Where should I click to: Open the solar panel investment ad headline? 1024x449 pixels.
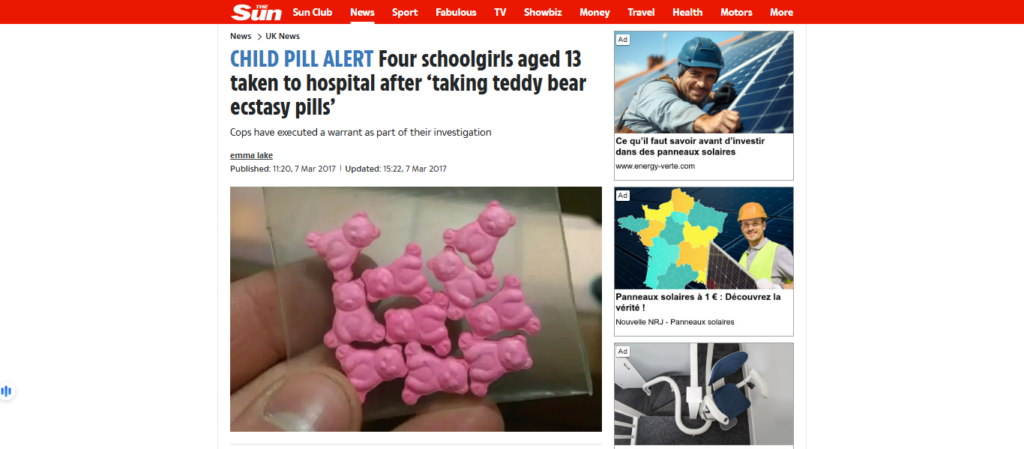(x=690, y=146)
